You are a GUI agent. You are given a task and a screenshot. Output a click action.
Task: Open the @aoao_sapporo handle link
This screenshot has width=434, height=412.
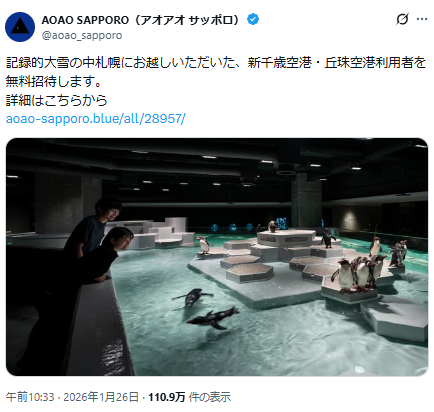(82, 35)
